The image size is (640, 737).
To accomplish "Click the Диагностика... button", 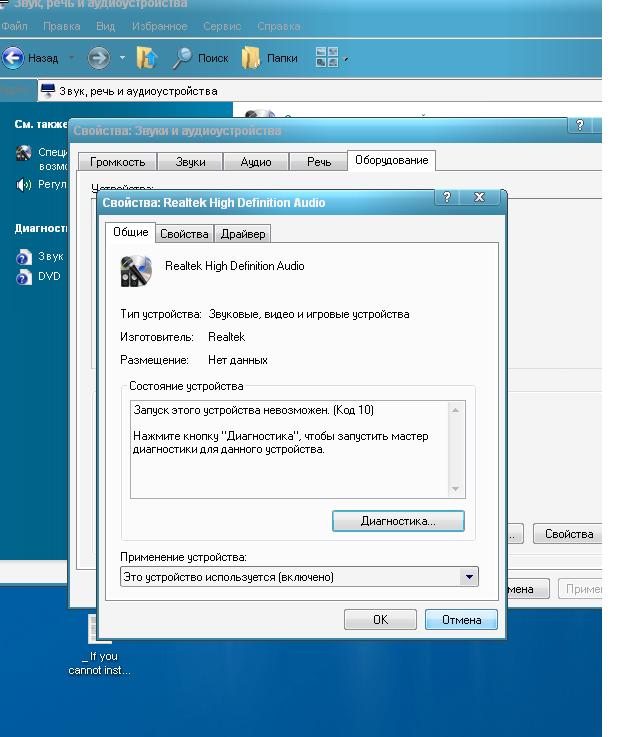I will click(398, 521).
